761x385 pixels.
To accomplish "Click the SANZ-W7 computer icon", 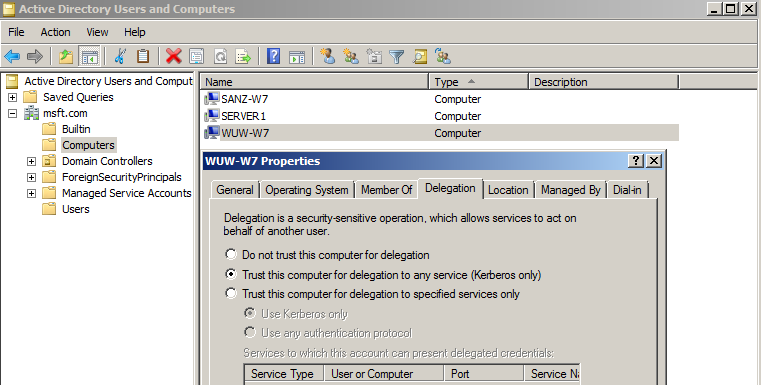I will tap(212, 99).
